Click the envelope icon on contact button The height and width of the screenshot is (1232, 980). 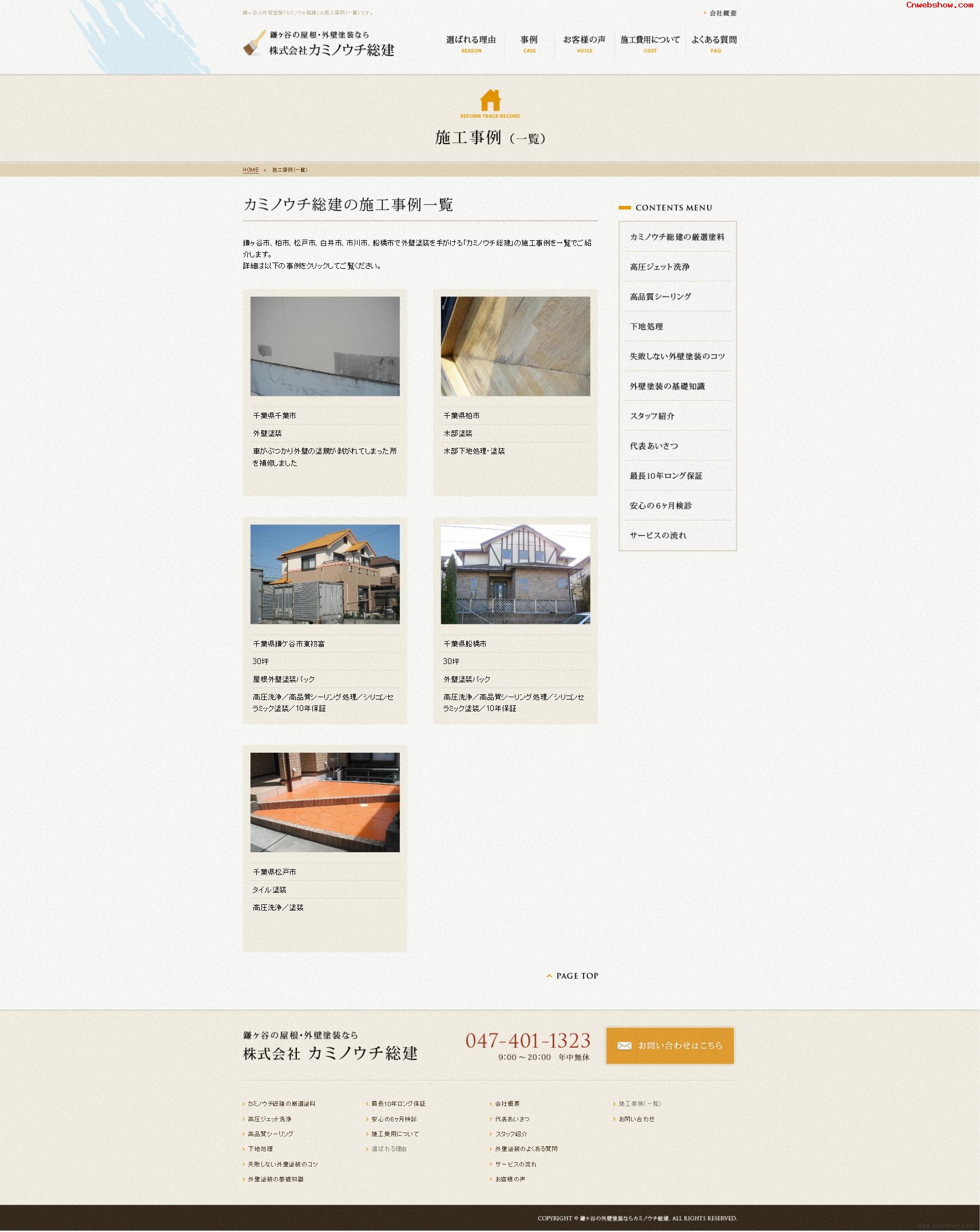[624, 1046]
